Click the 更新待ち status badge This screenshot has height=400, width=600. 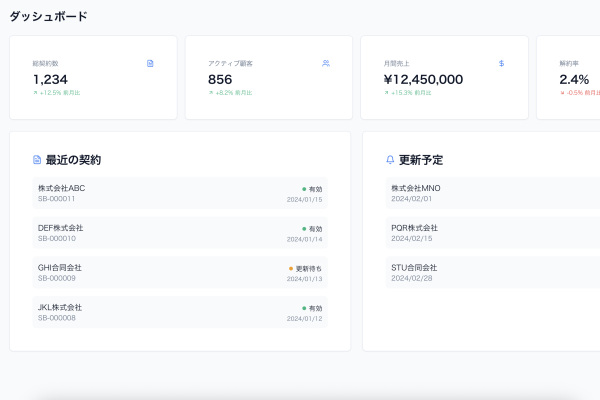click(x=306, y=268)
